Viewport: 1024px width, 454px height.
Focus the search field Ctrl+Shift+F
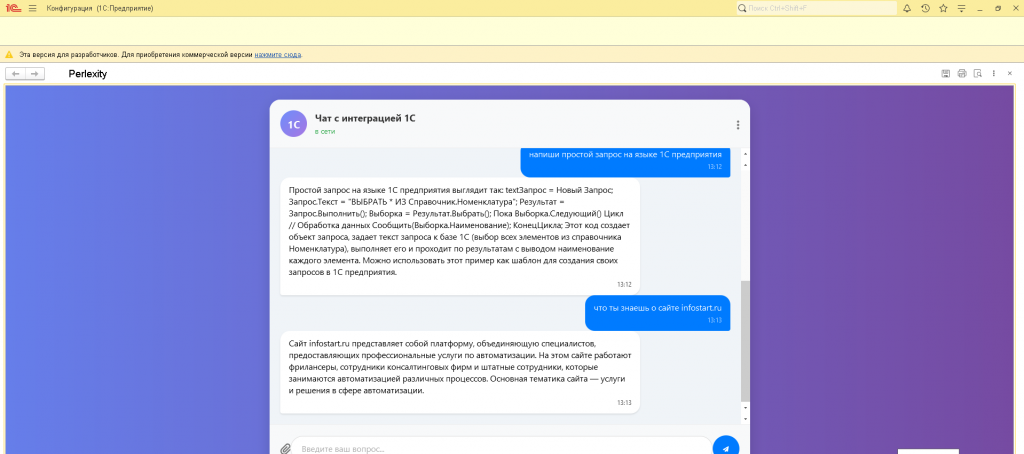click(x=817, y=8)
